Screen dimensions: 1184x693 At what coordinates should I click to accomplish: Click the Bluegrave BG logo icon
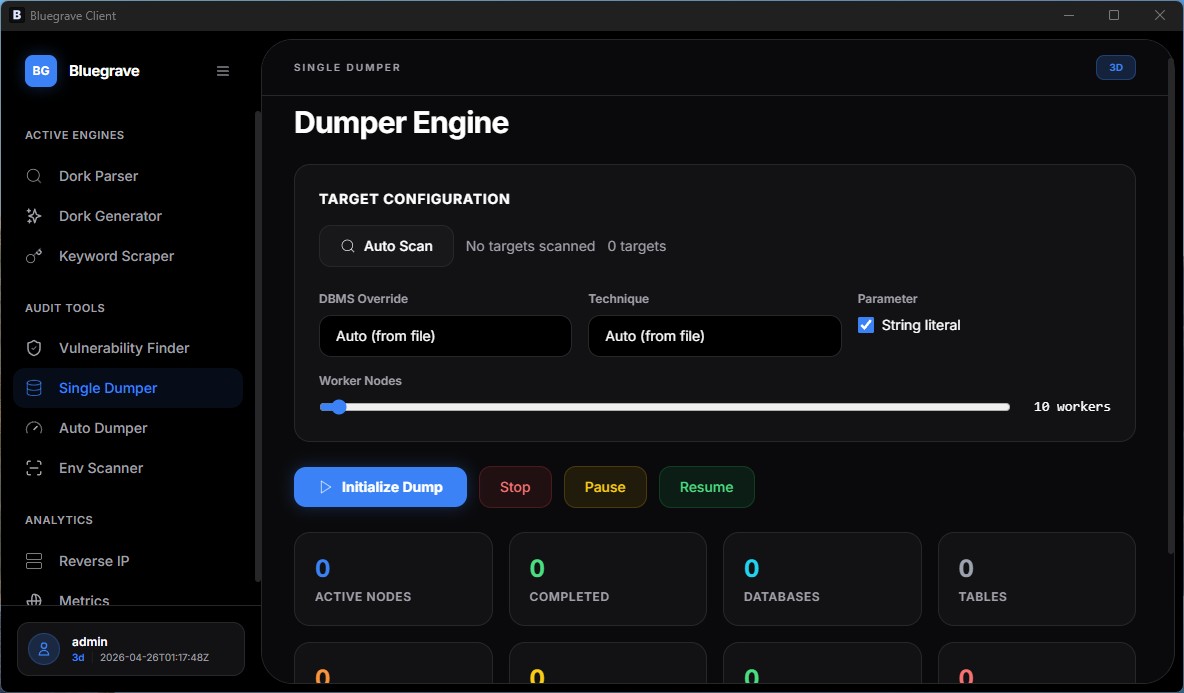[x=40, y=70]
